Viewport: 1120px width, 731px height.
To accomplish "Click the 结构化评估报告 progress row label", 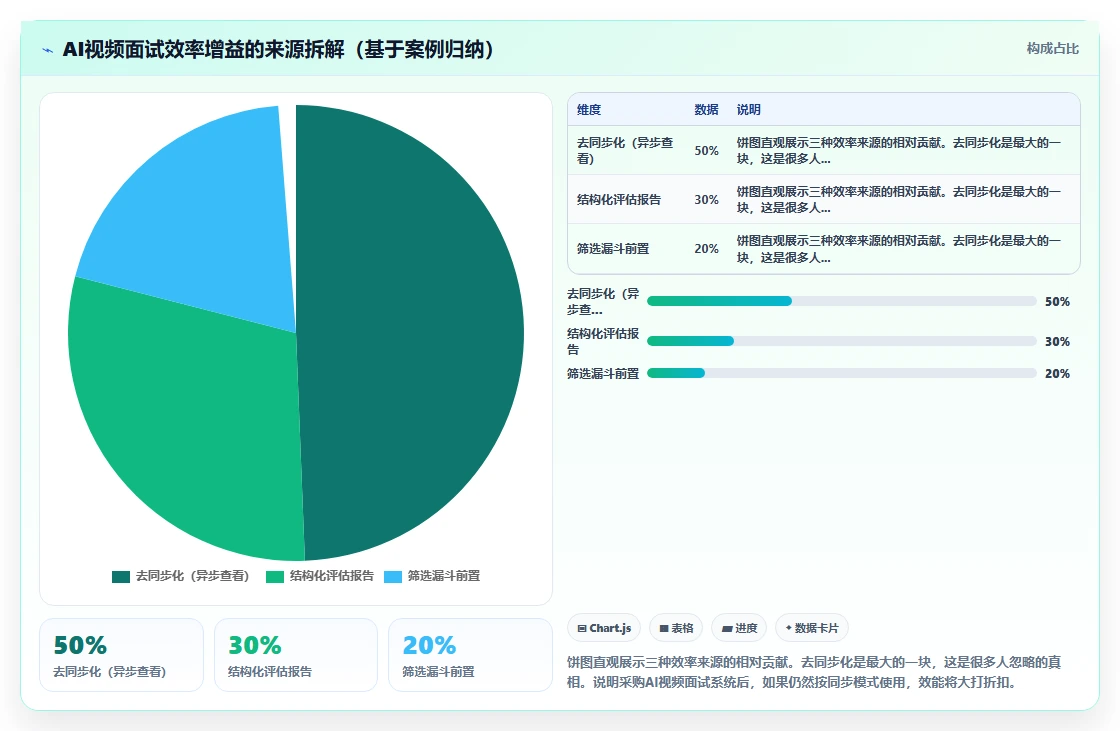I will (604, 342).
